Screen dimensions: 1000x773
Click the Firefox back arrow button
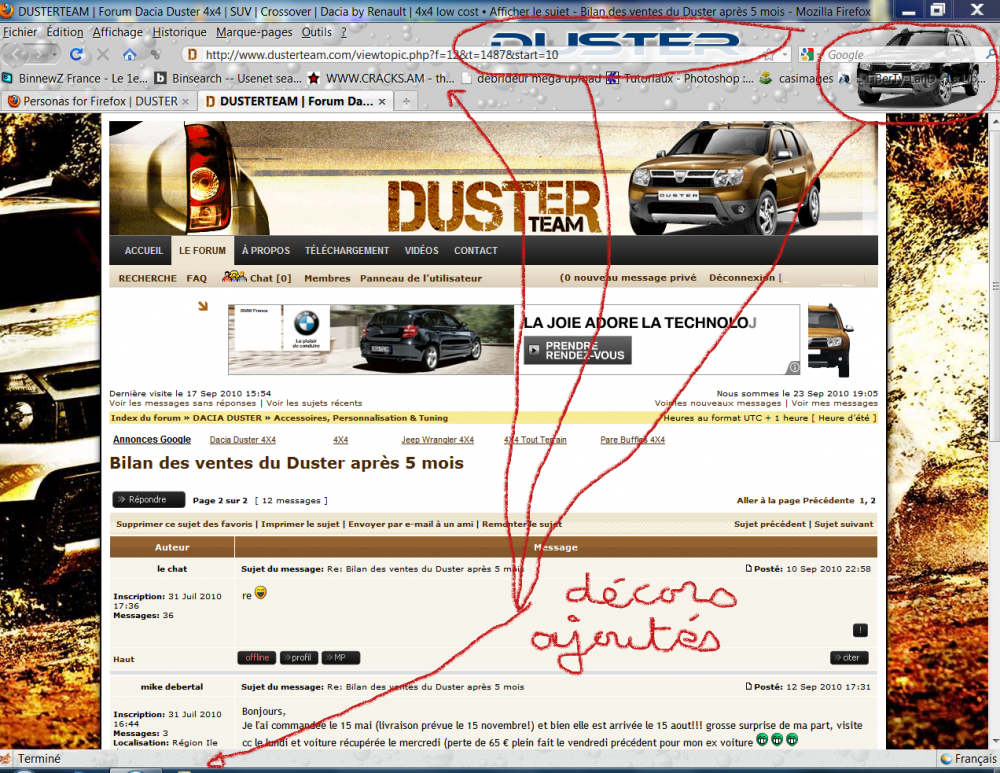17,55
